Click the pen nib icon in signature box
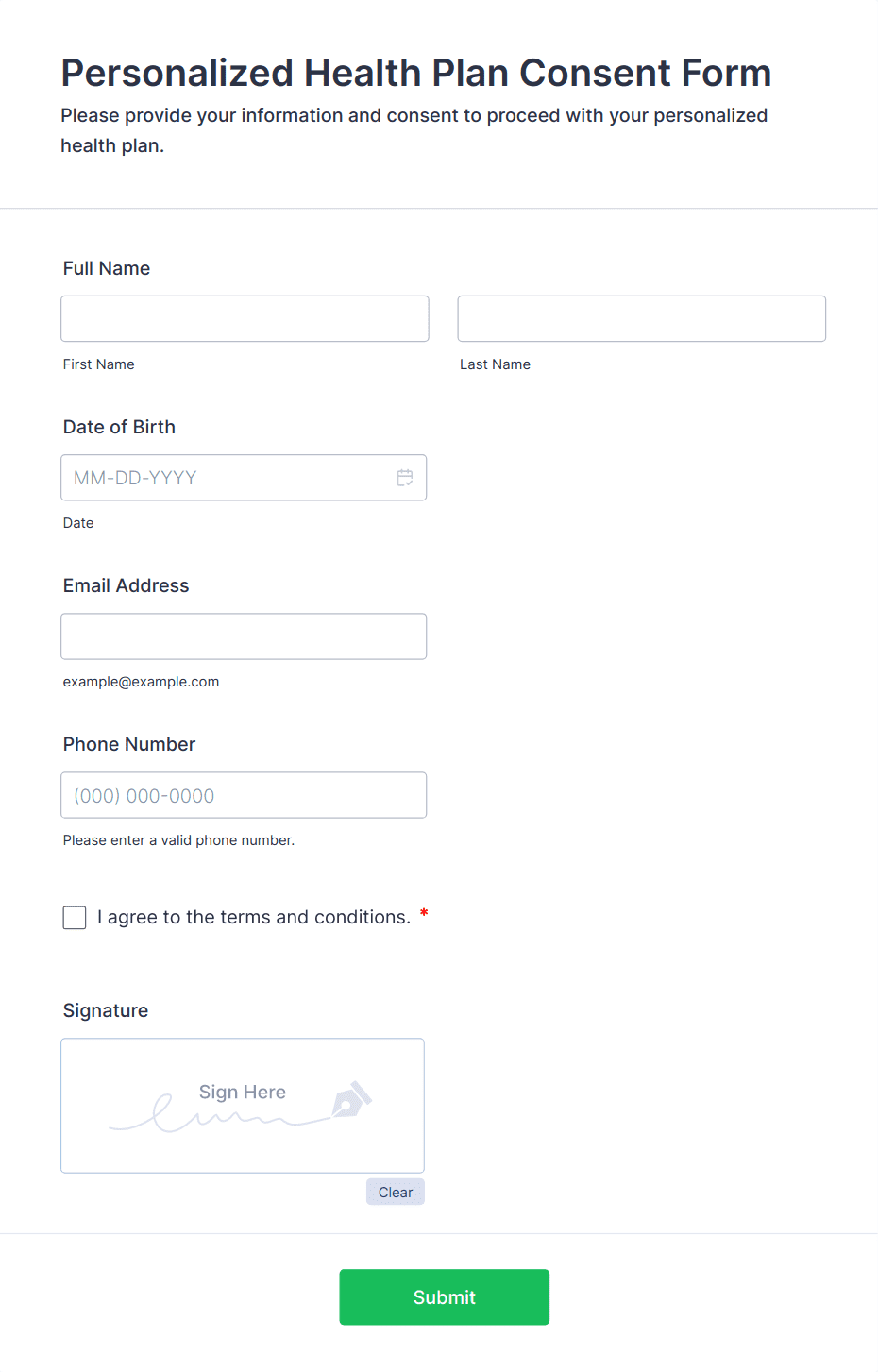This screenshot has height=1372, width=878. [351, 1100]
